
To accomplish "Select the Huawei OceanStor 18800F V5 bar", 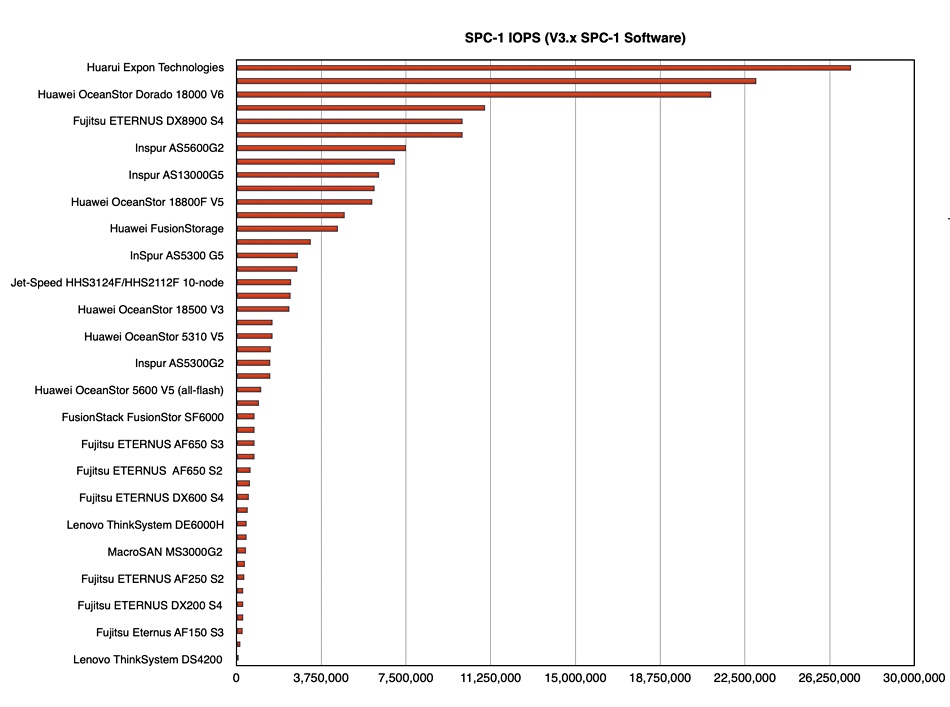I will click(x=304, y=202).
